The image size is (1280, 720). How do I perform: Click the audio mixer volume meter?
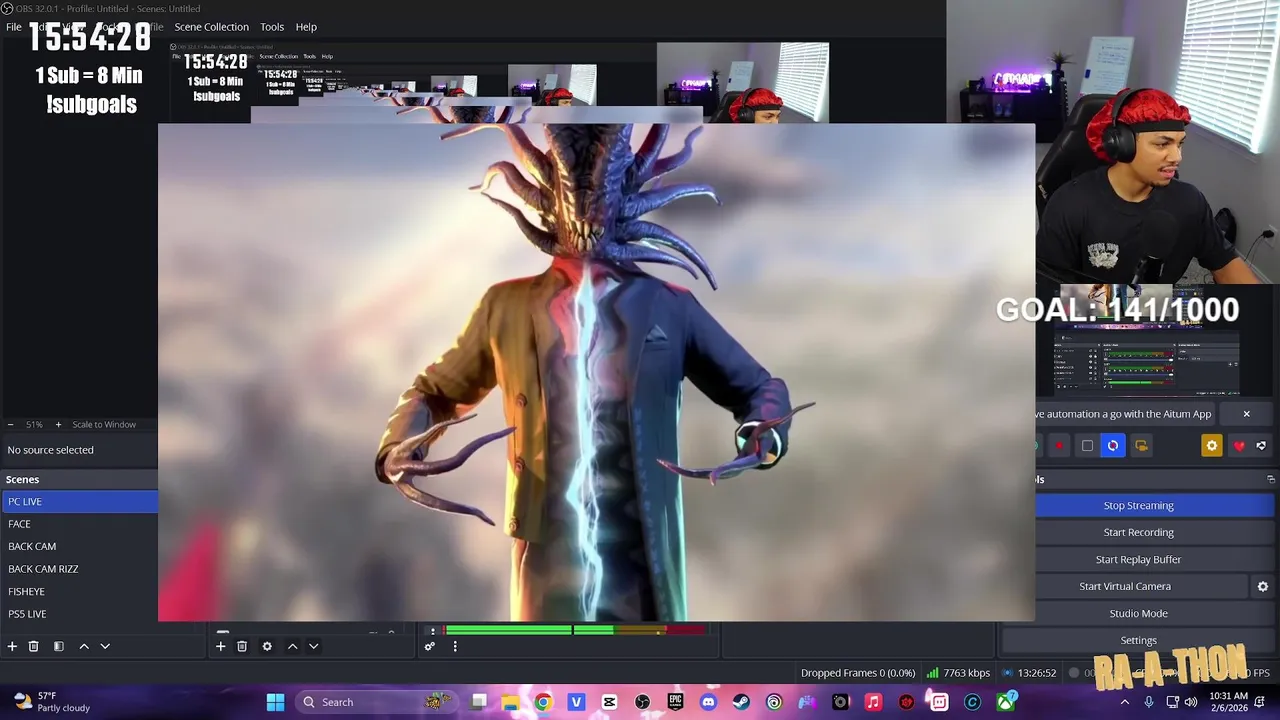click(575, 630)
